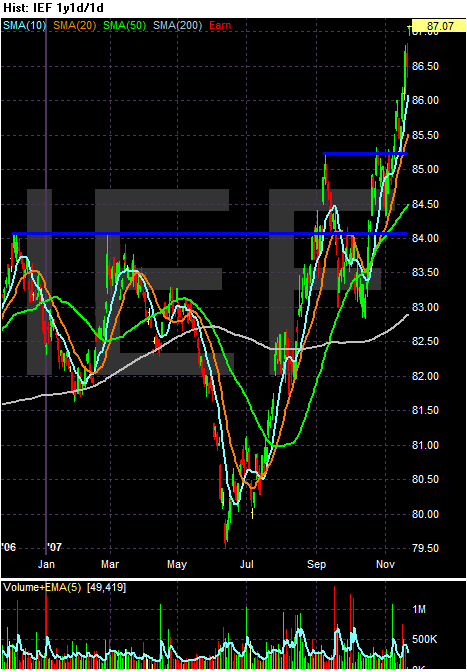Click the Sep date axis label
Viewport: 467px width, 672px height.
[317, 564]
